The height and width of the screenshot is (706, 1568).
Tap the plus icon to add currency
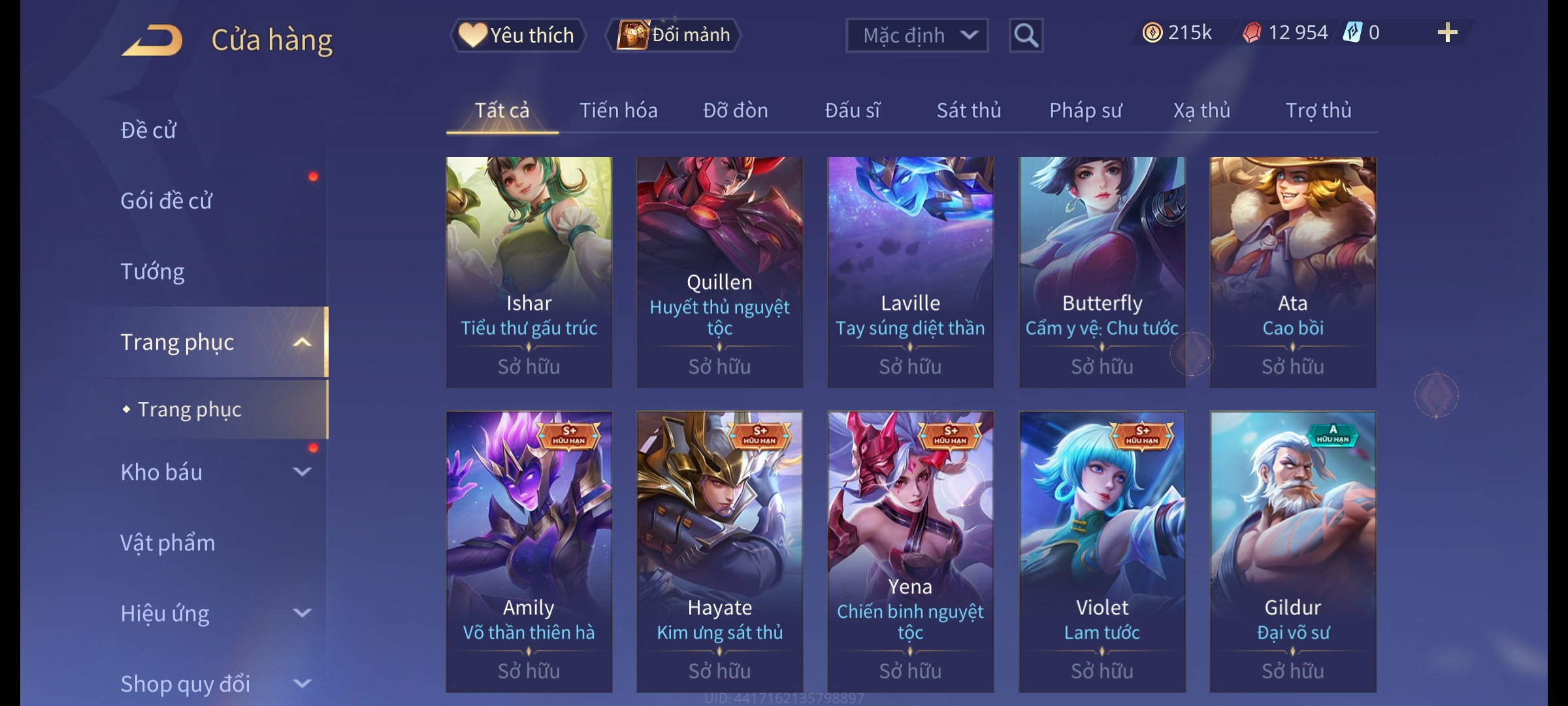coord(1447,33)
